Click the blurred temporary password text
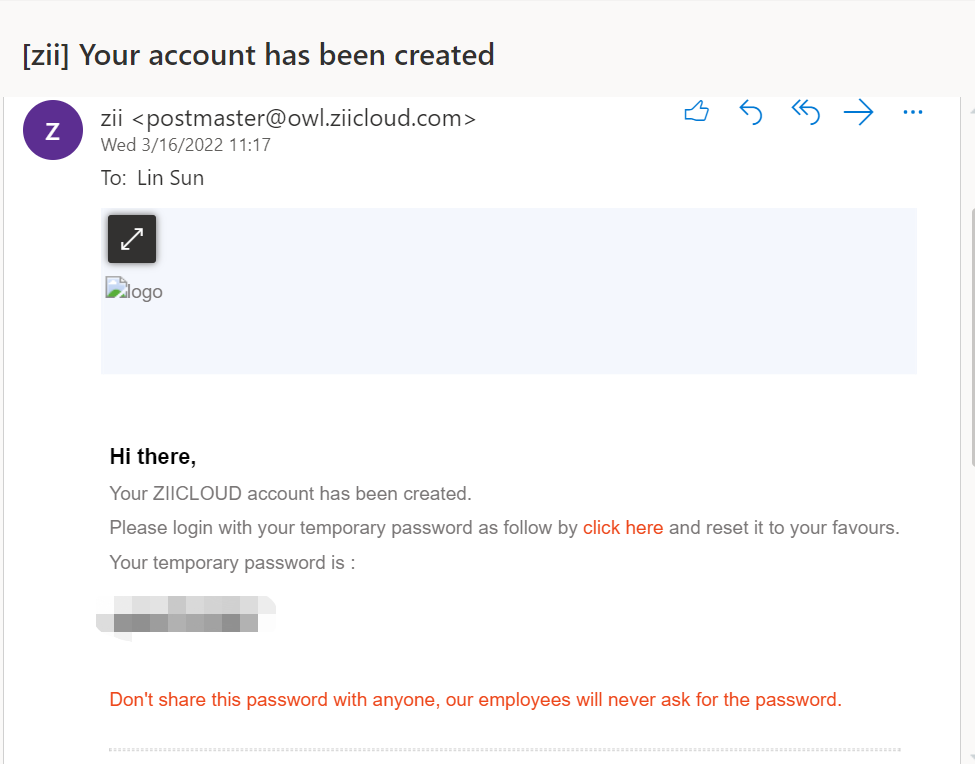 pyautogui.click(x=186, y=614)
